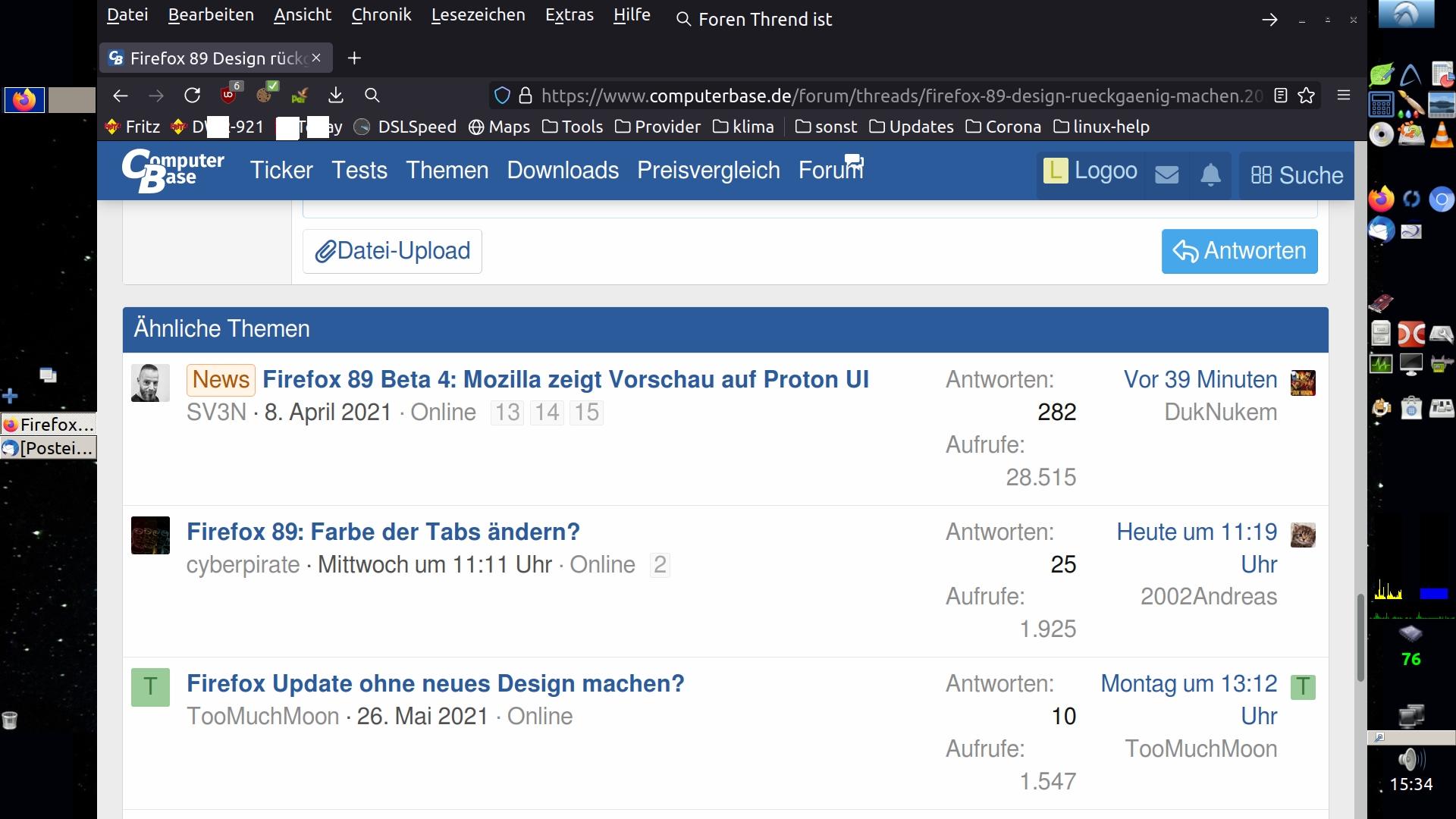
Task: Bookmark this page with the star
Action: (x=1306, y=96)
